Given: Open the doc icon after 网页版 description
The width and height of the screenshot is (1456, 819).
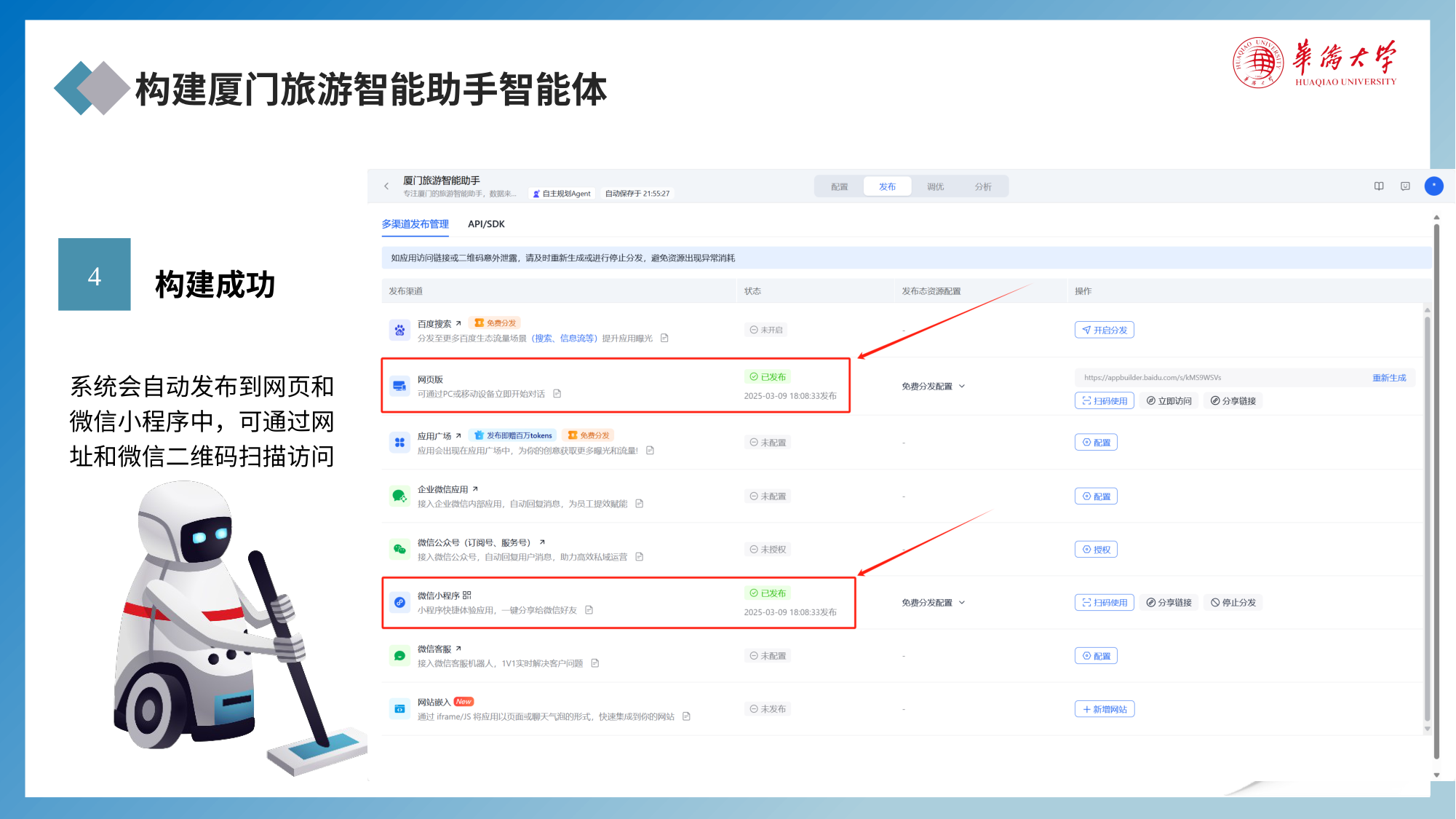Looking at the screenshot, I should (557, 394).
